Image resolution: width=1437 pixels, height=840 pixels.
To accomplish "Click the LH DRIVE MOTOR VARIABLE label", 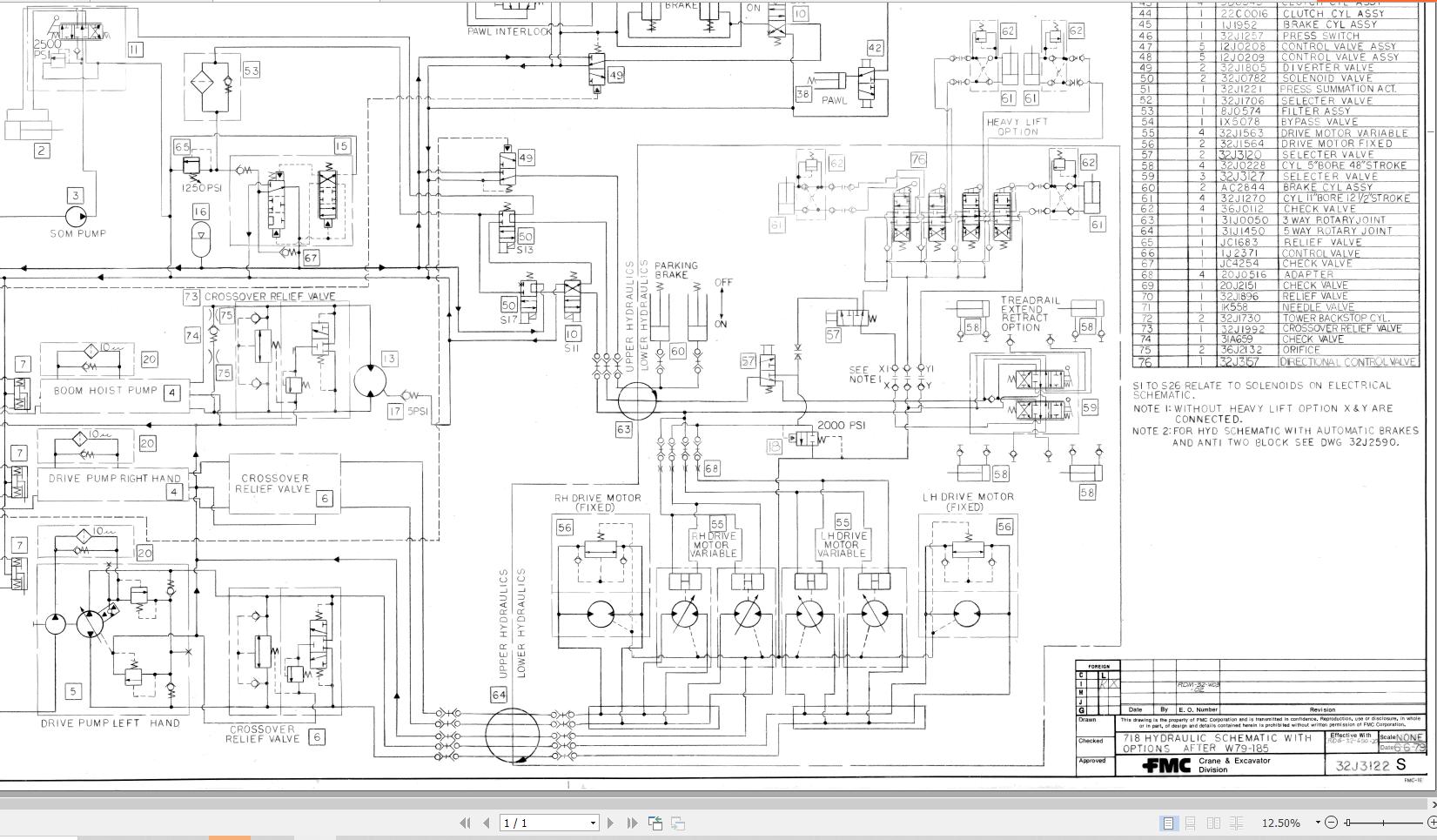I will (842, 544).
